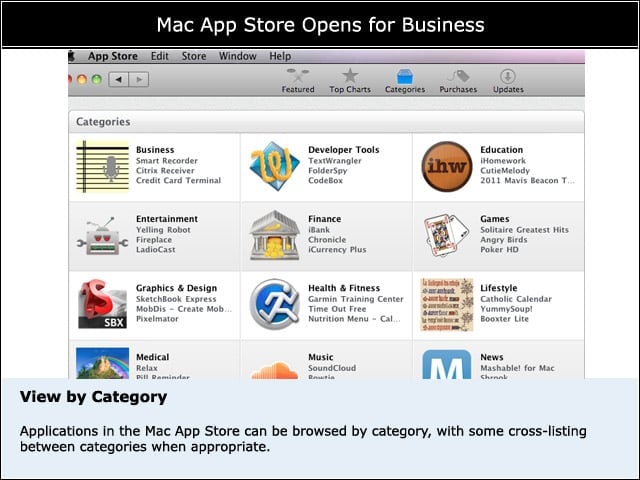Open the Health & Fitness category heading

(344, 288)
